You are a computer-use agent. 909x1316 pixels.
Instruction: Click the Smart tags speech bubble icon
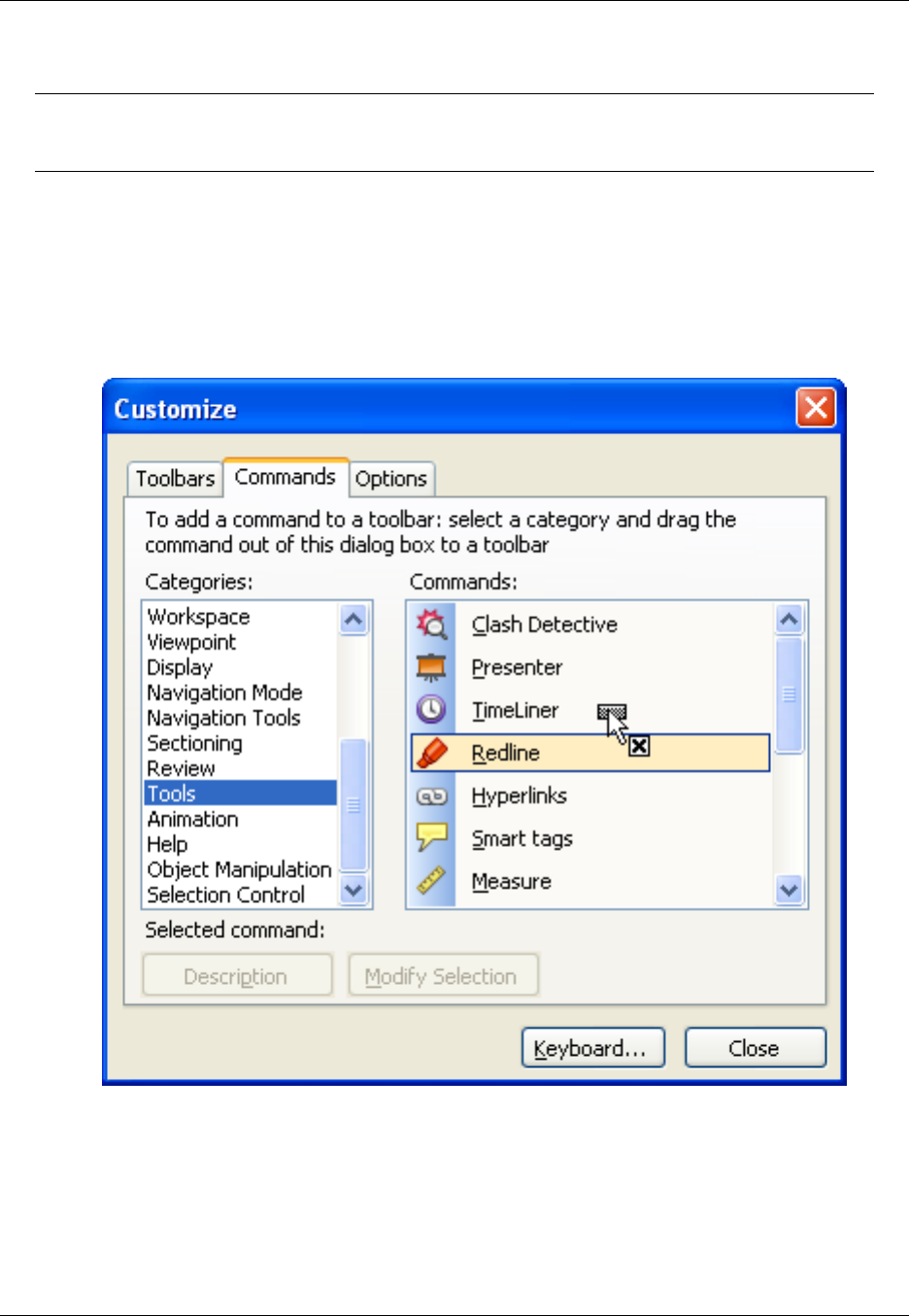(431, 838)
